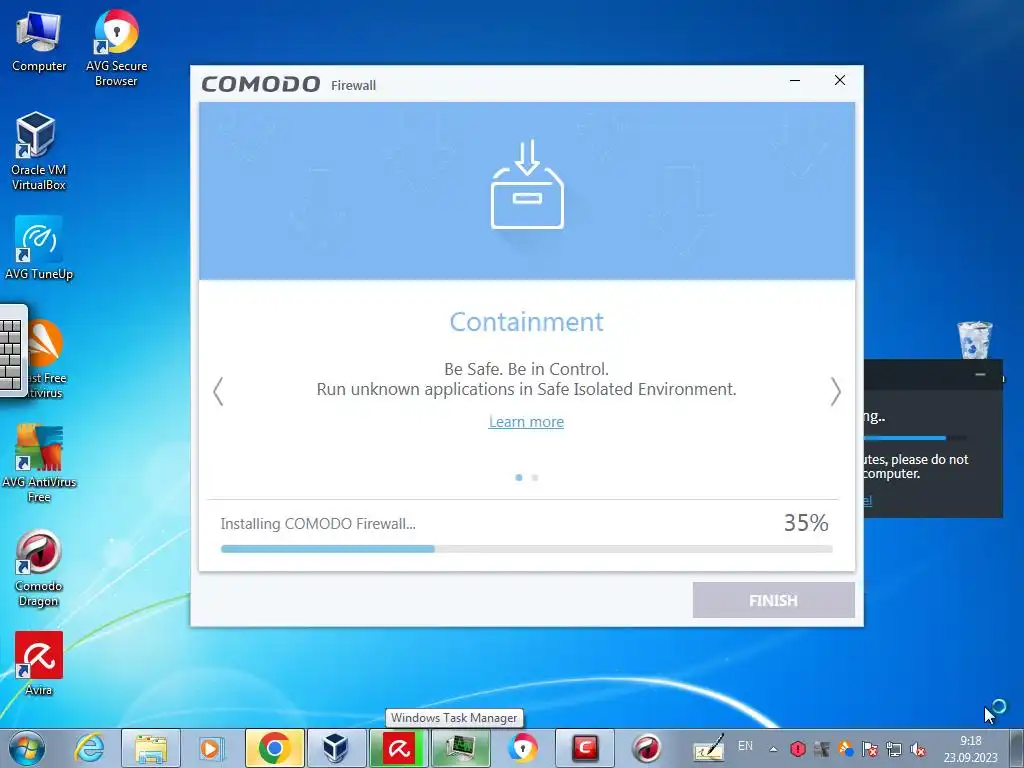This screenshot has width=1024, height=768.
Task: Open AVG AntiVirus Free desktop shortcut
Action: point(39,463)
